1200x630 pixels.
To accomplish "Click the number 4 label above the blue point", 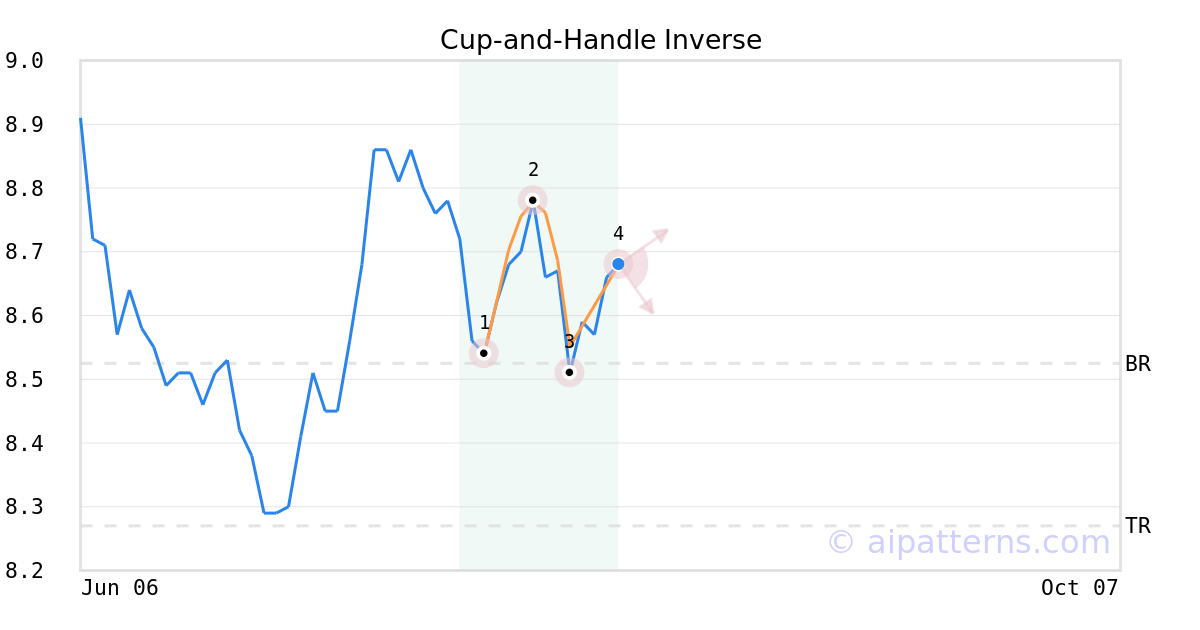I will click(x=618, y=234).
